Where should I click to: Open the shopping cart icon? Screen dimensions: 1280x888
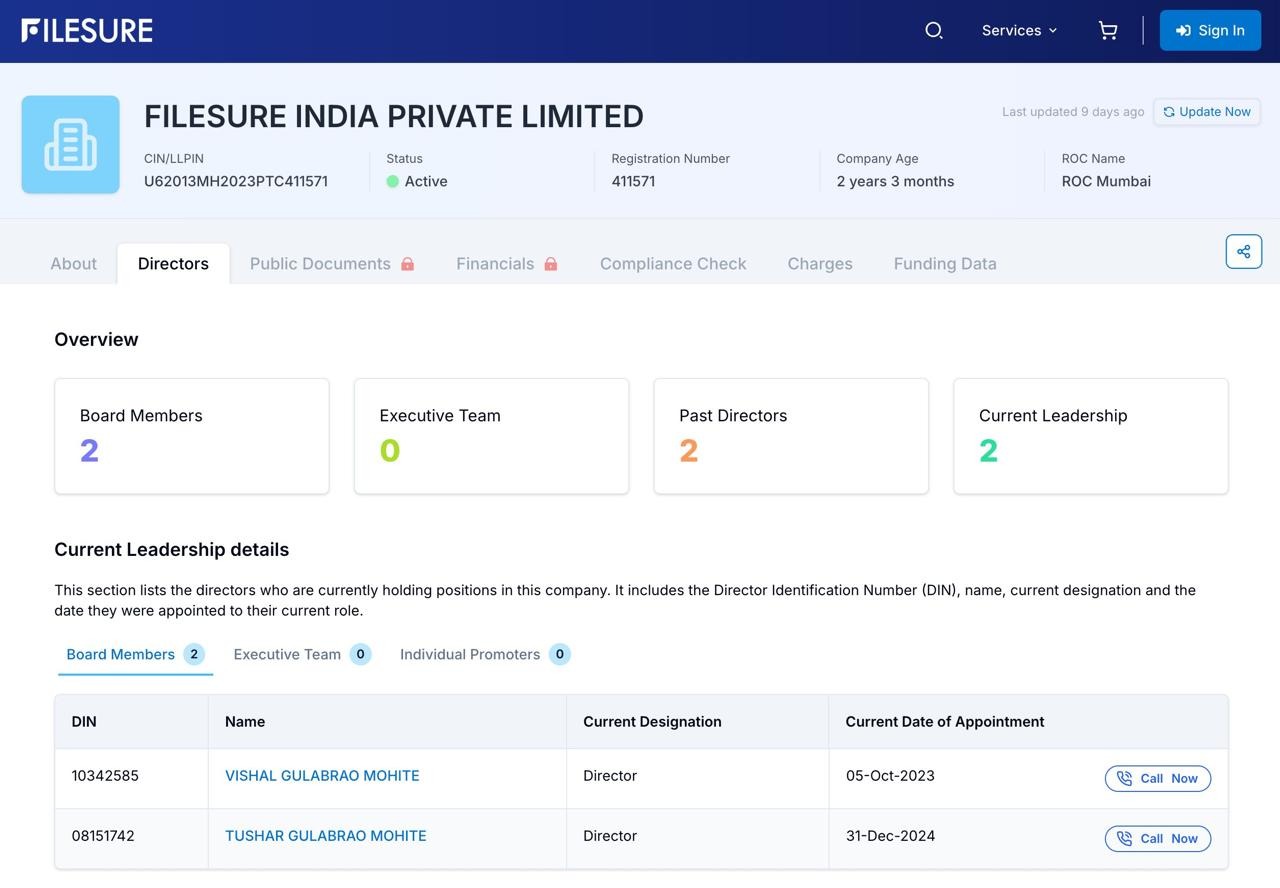(1107, 31)
